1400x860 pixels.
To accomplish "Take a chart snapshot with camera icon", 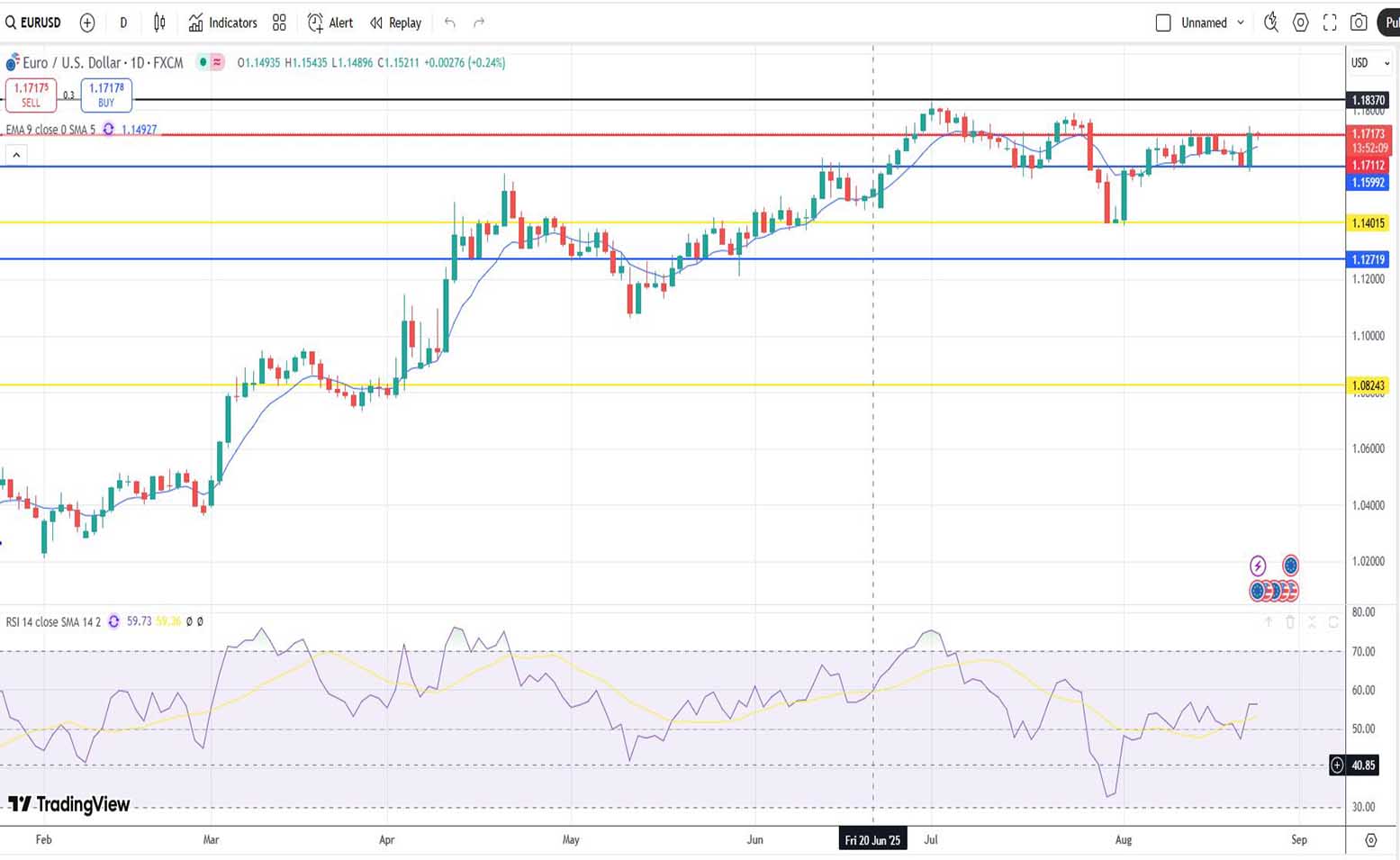I will 1359,23.
